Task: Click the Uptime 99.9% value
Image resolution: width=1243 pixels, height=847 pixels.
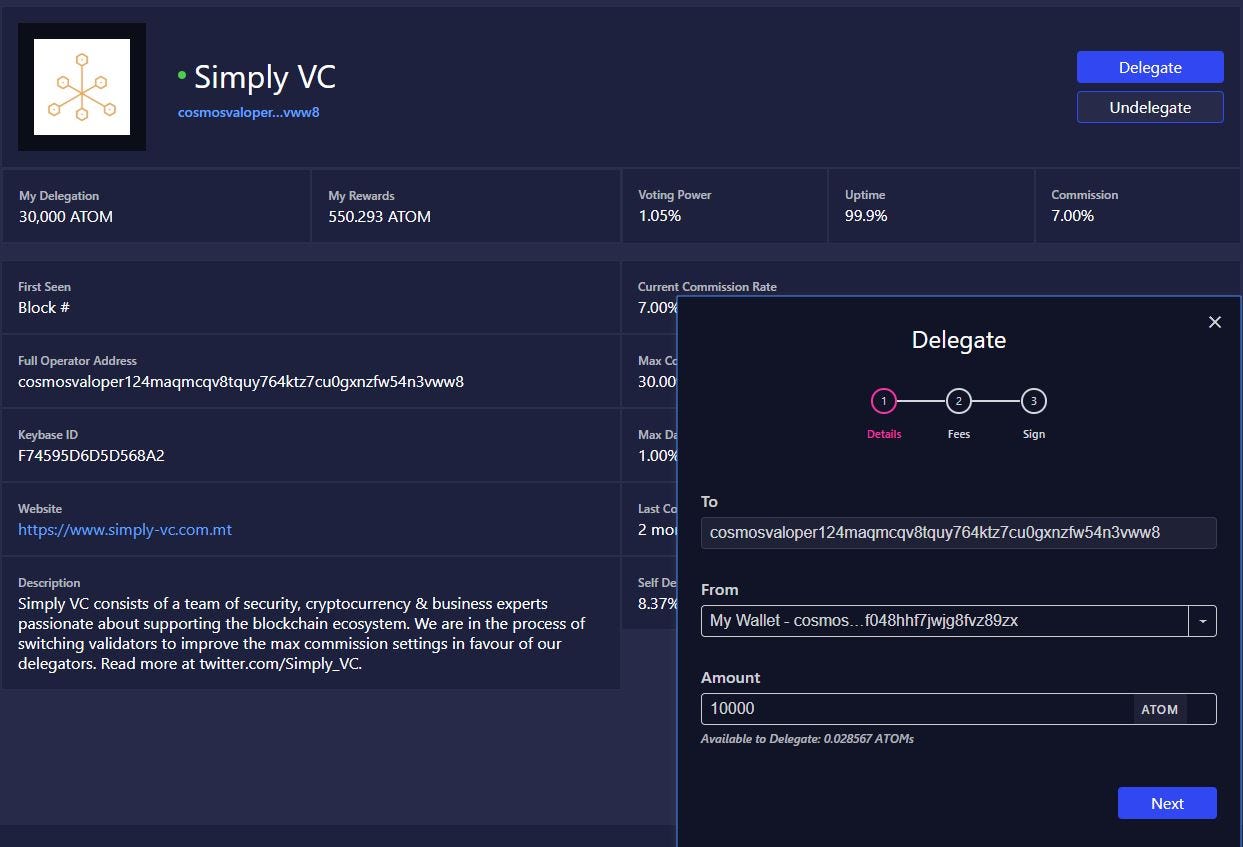Action: pyautogui.click(x=866, y=215)
